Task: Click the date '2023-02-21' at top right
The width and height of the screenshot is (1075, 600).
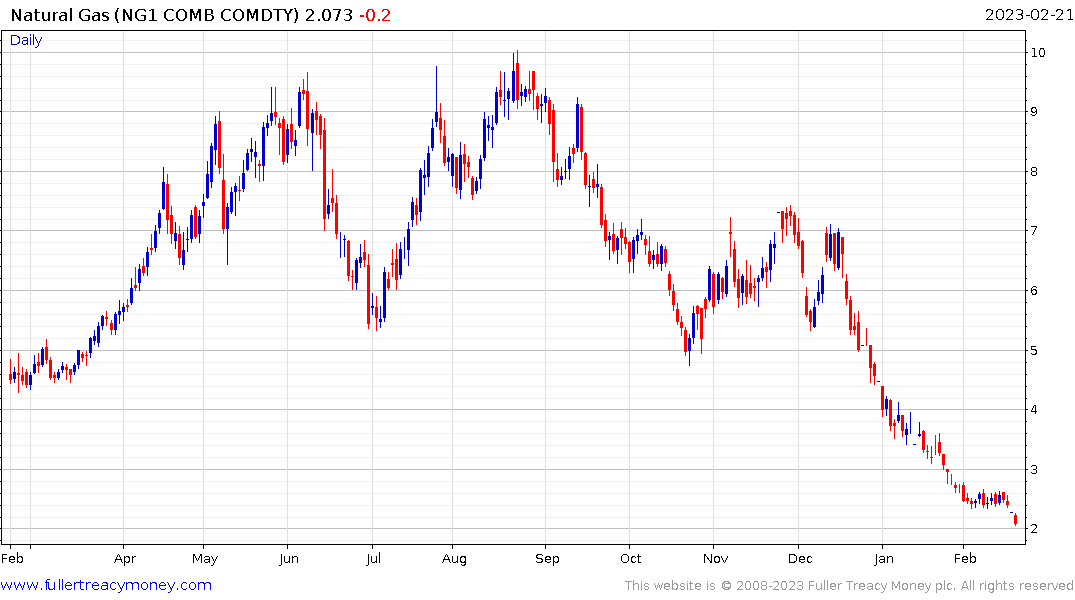Action: [x=1029, y=15]
